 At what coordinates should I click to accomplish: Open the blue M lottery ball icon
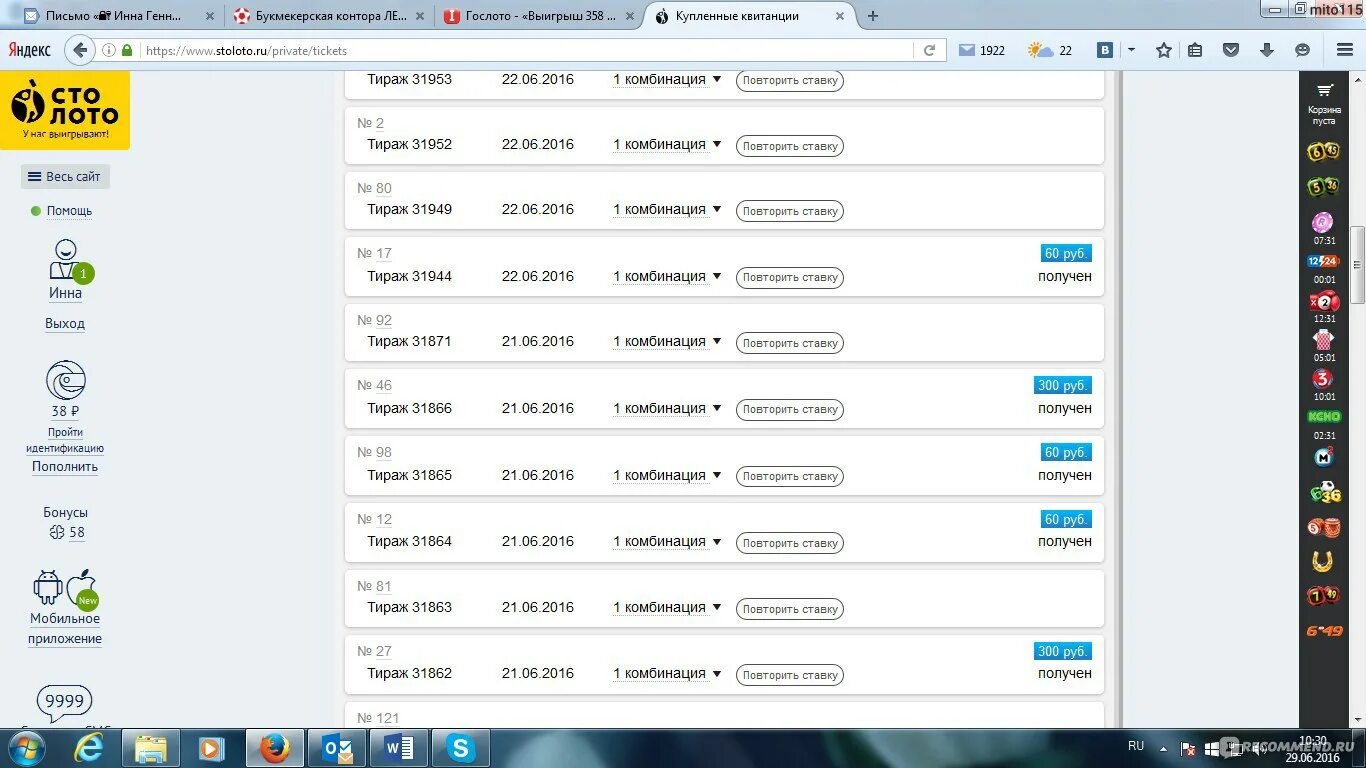1323,457
